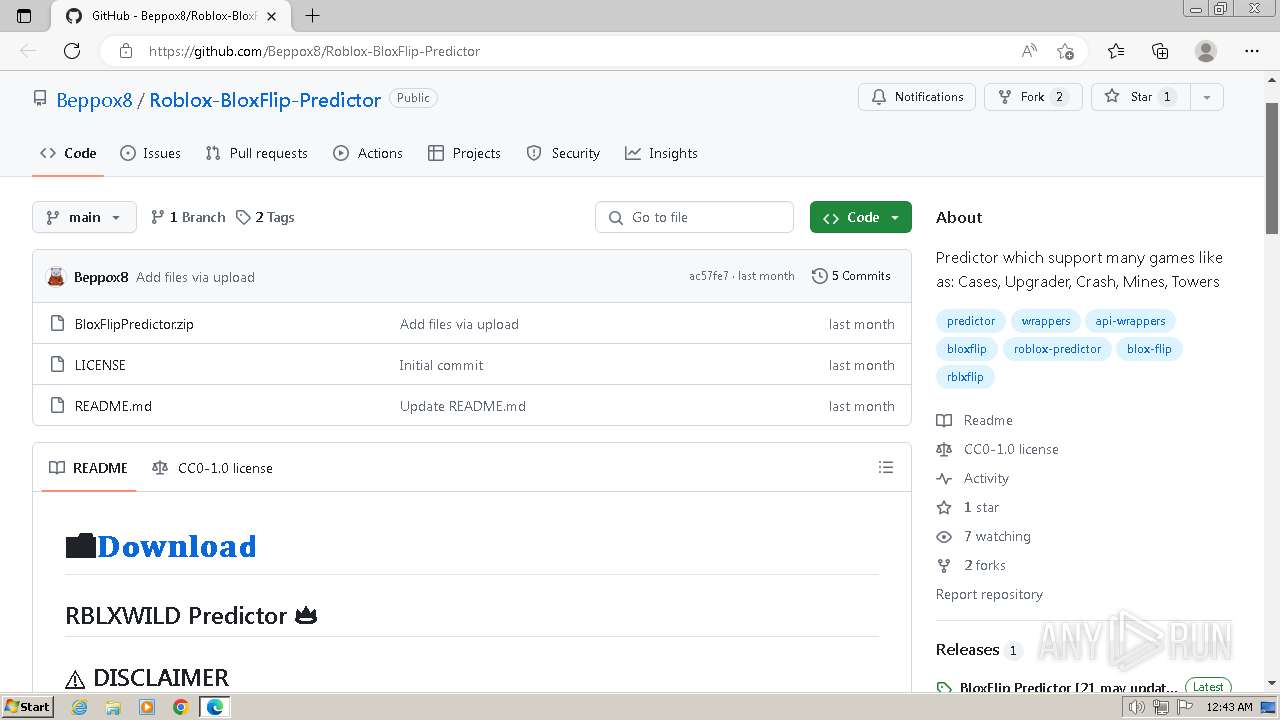
Task: Open a new browser tab
Action: [312, 15]
